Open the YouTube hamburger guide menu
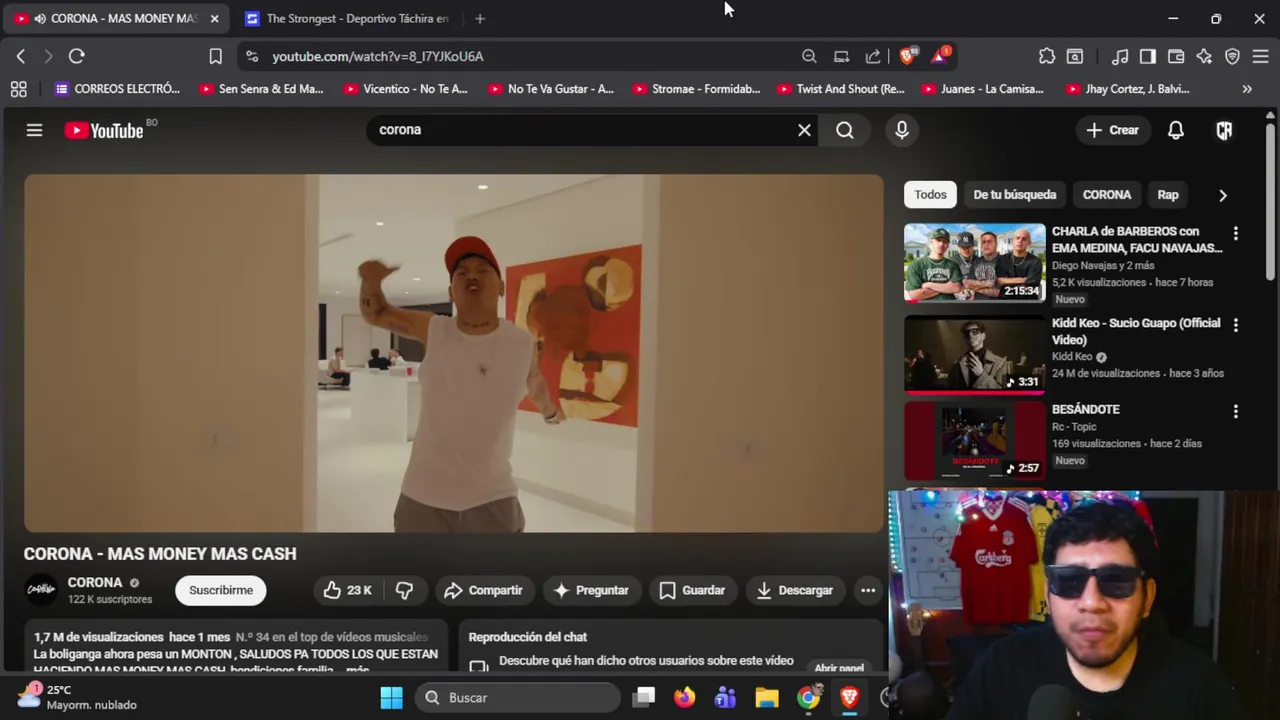The width and height of the screenshot is (1280, 720). pyautogui.click(x=34, y=130)
